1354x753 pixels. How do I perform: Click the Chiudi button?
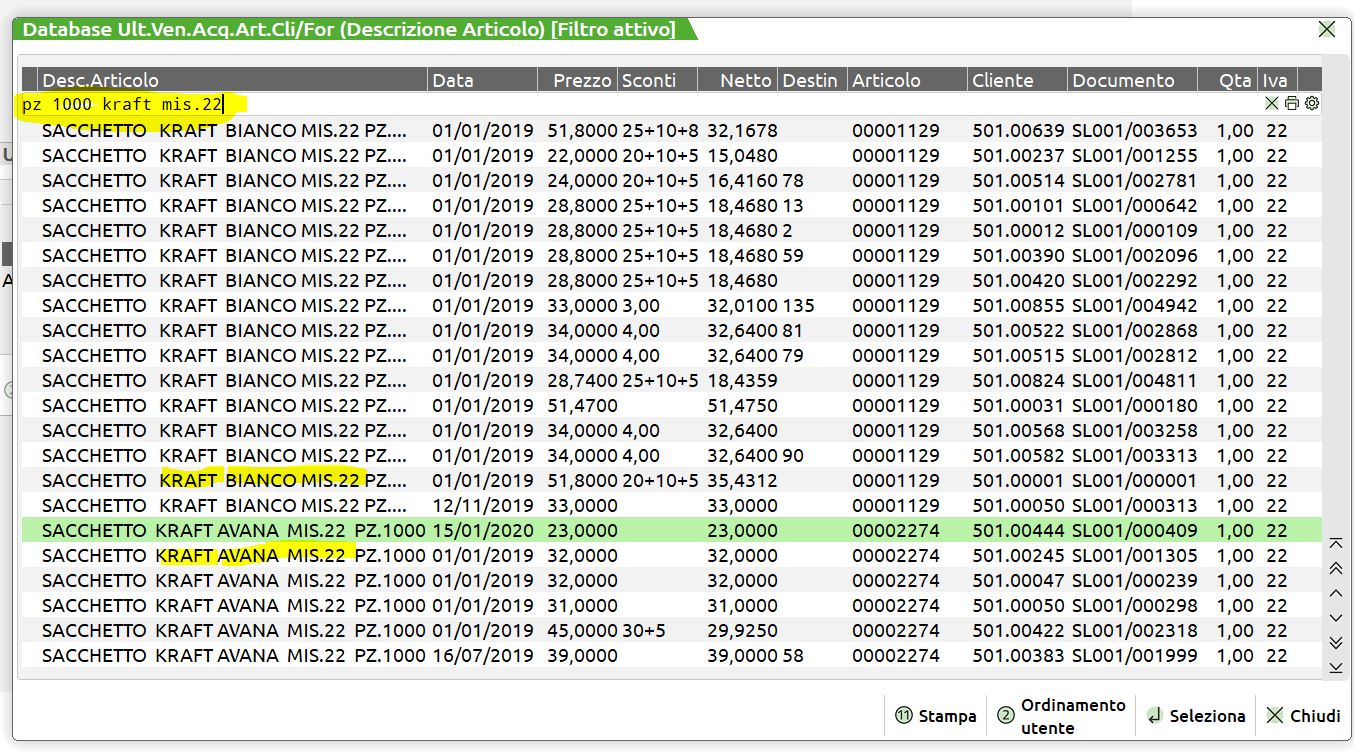click(x=1303, y=716)
